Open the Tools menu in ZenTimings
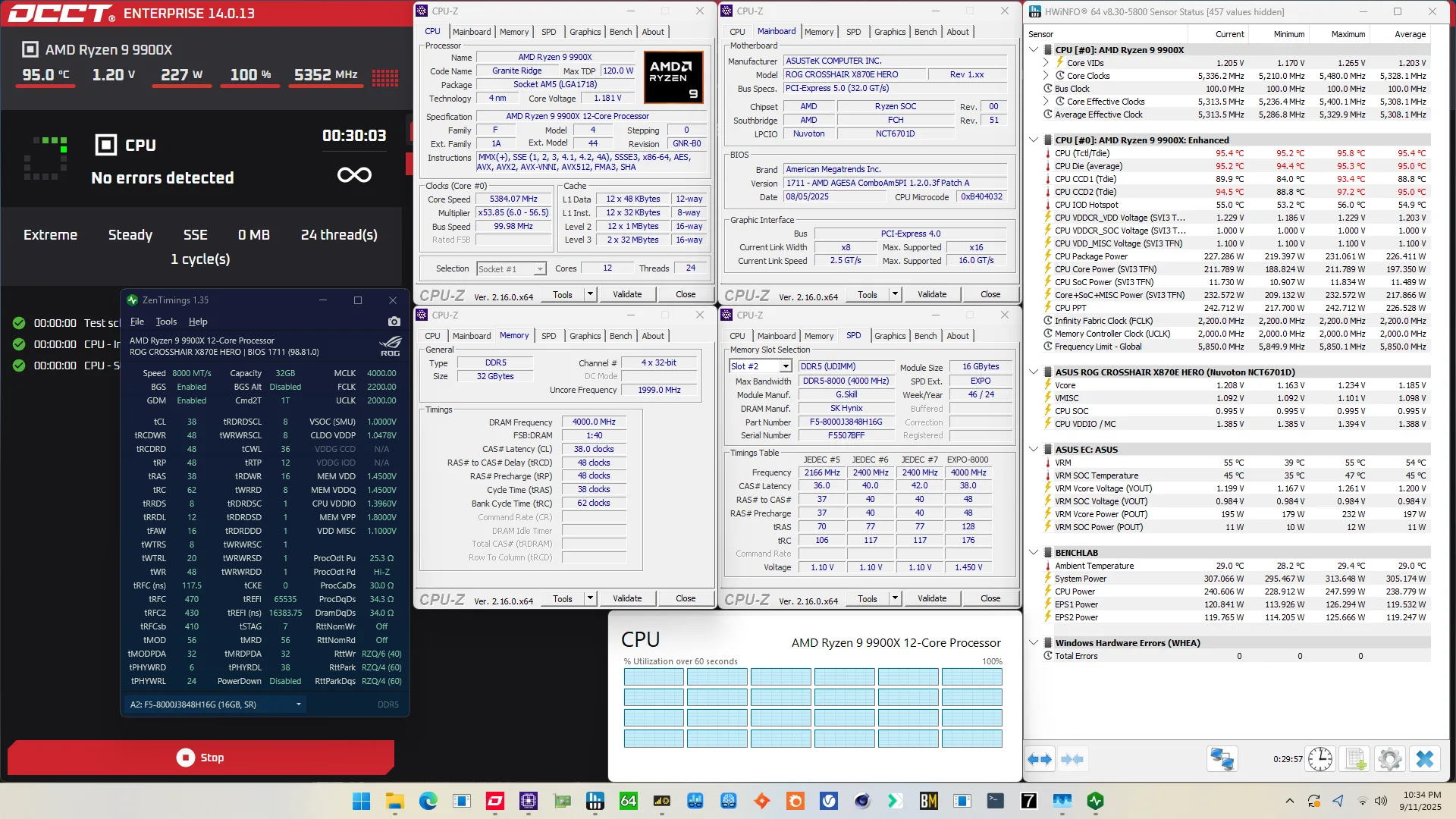This screenshot has width=1456, height=819. [x=166, y=322]
